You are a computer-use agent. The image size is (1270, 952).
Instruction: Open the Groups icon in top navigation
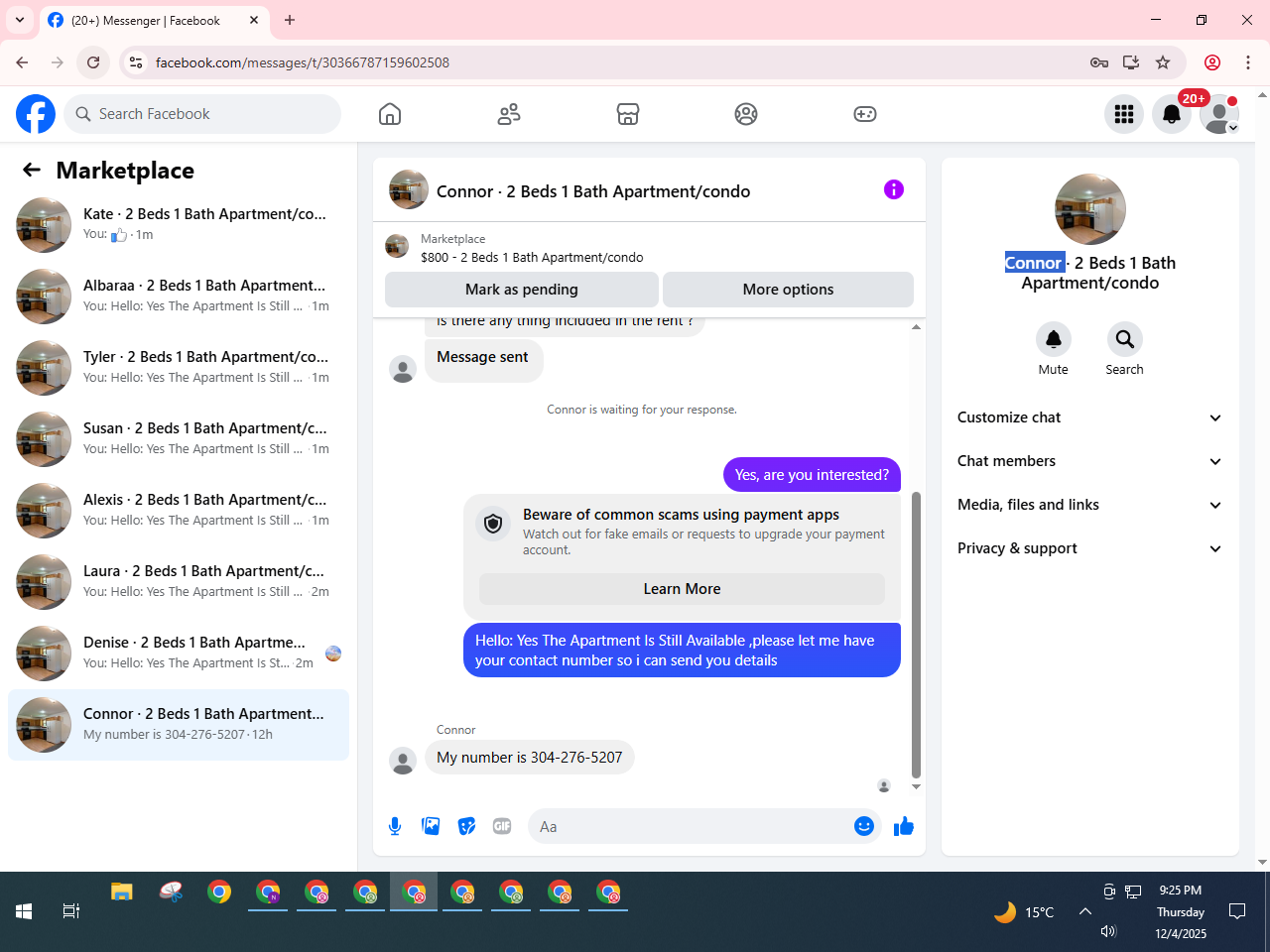click(746, 114)
